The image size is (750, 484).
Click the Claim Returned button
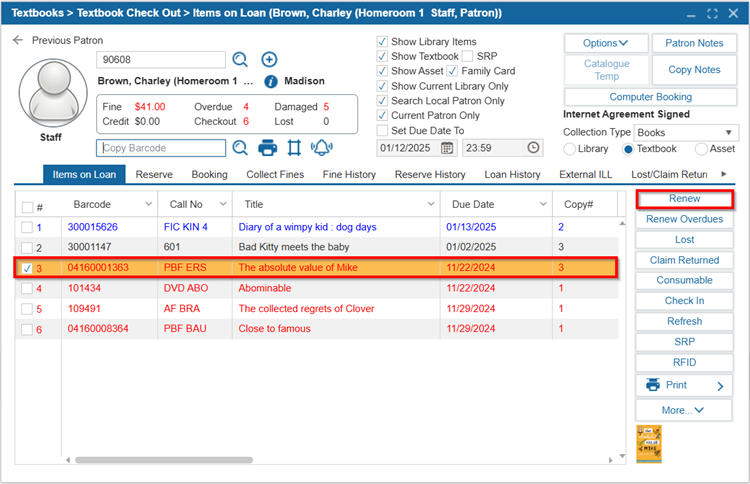684,260
